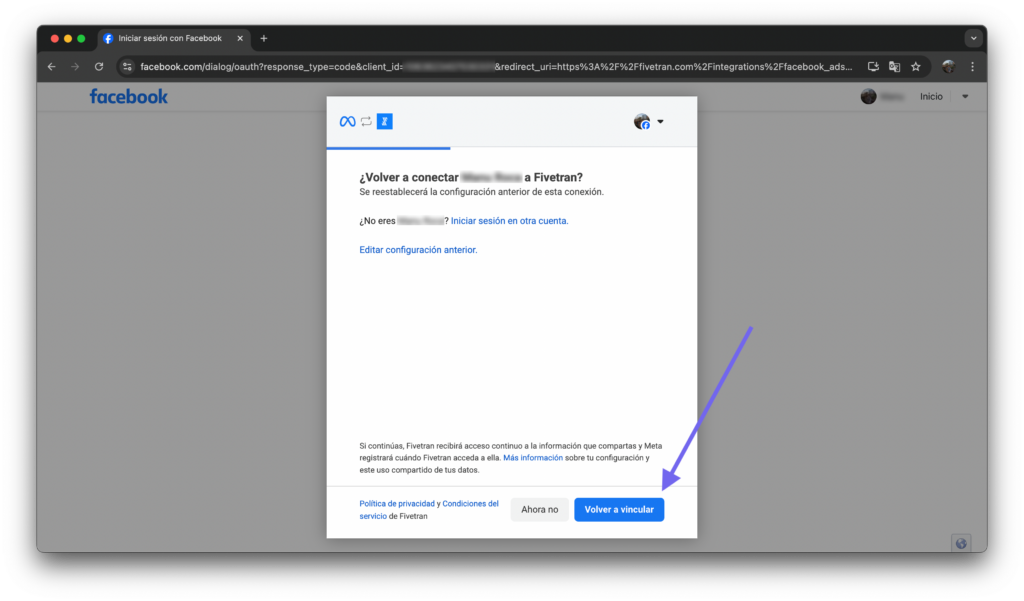The width and height of the screenshot is (1024, 601).
Task: Click the Volver a vincular button
Action: tap(619, 510)
